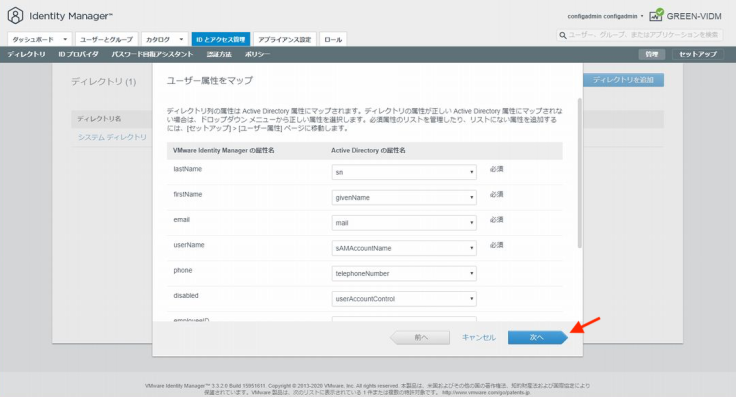Click the ディレクトリ名 column header

(99, 119)
